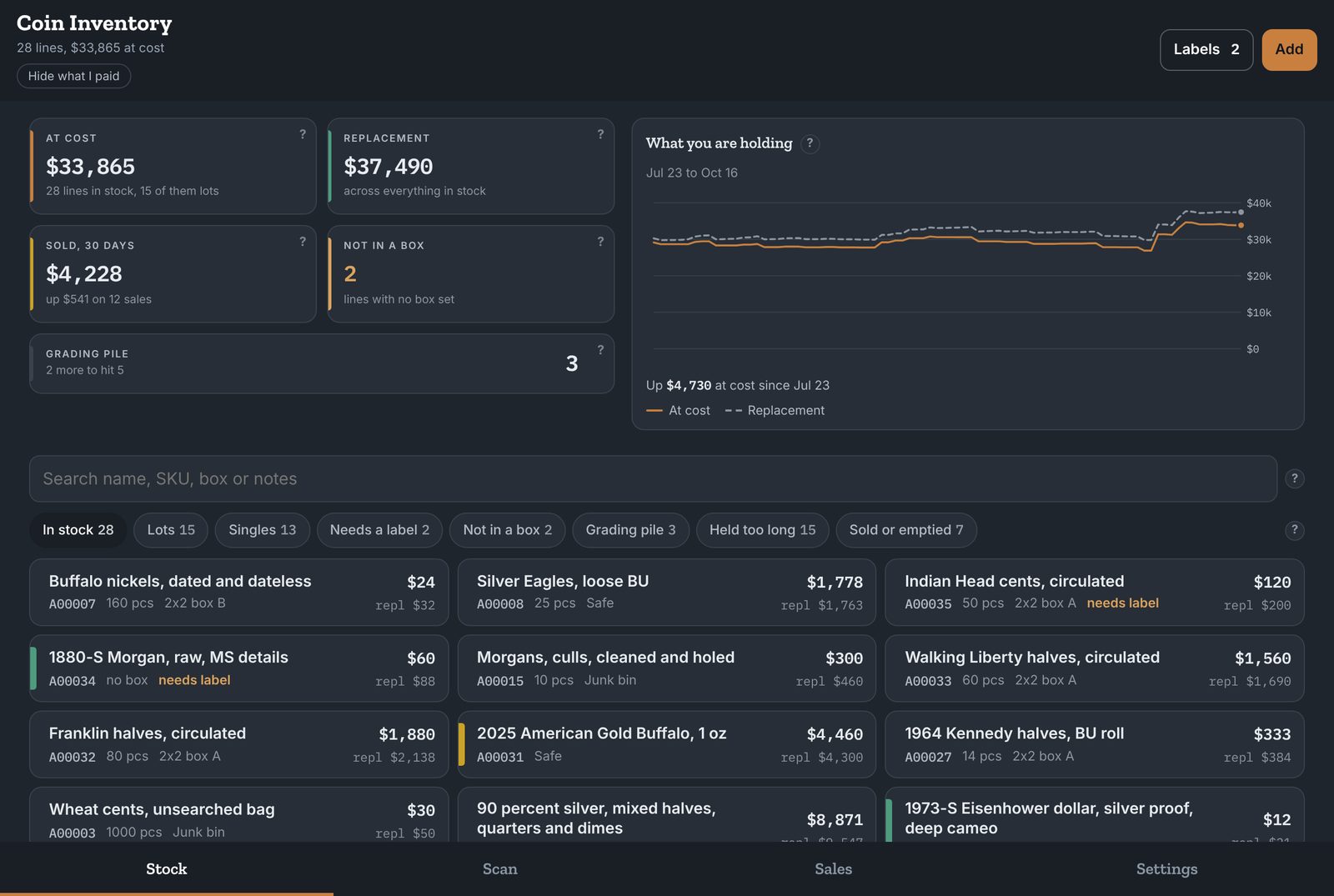Open help for the At Cost card

[303, 134]
